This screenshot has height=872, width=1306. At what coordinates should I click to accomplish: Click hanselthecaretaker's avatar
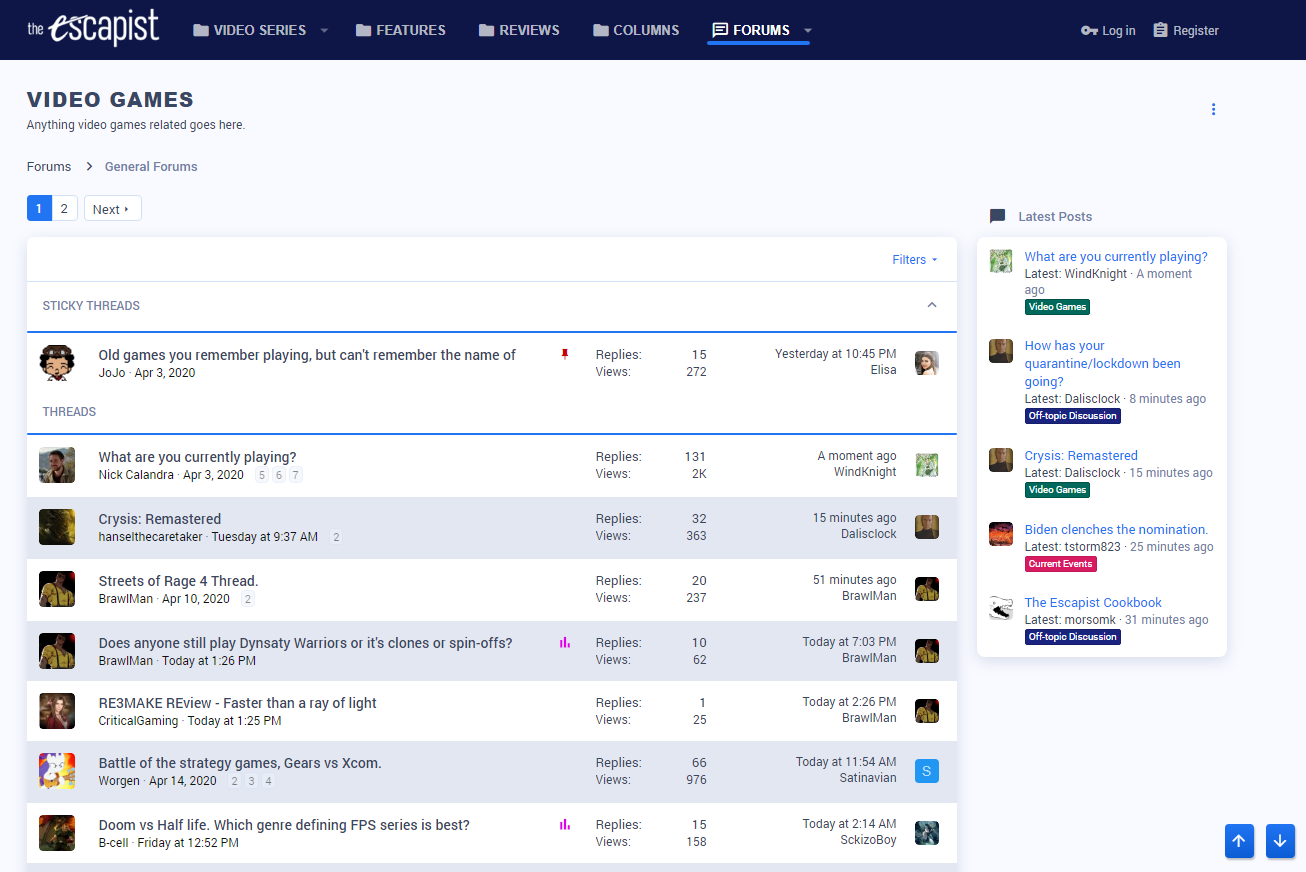(x=57, y=527)
